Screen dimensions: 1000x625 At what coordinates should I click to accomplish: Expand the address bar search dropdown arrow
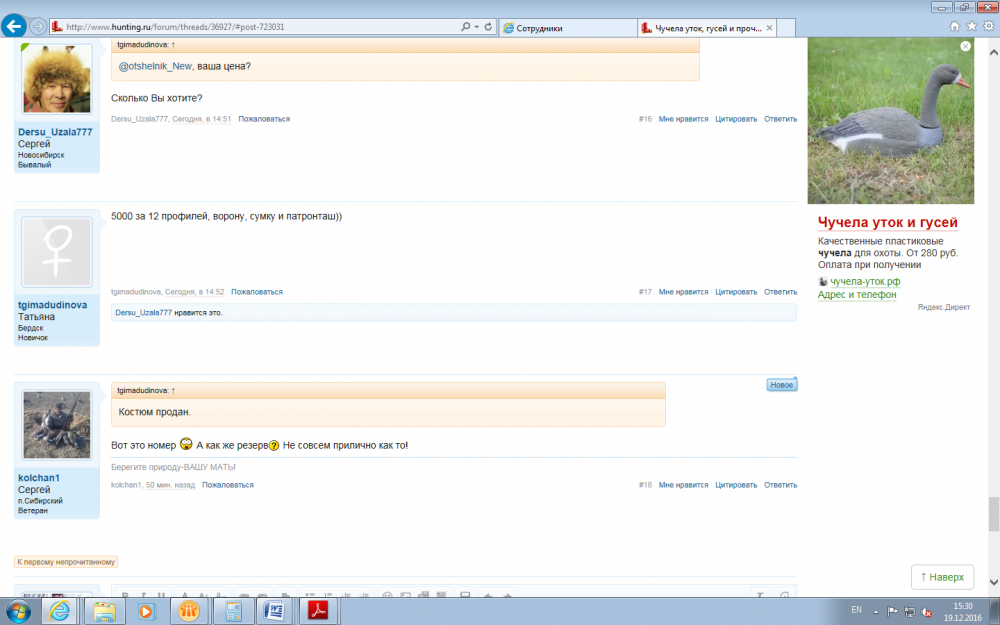476,27
